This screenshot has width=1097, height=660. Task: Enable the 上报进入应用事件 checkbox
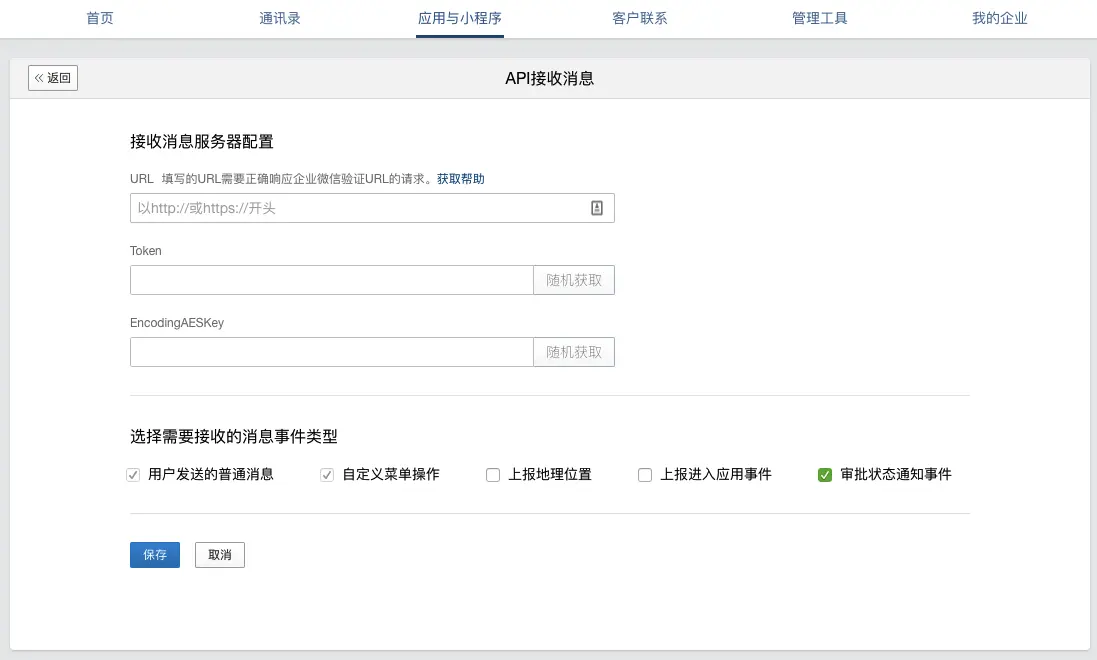645,475
